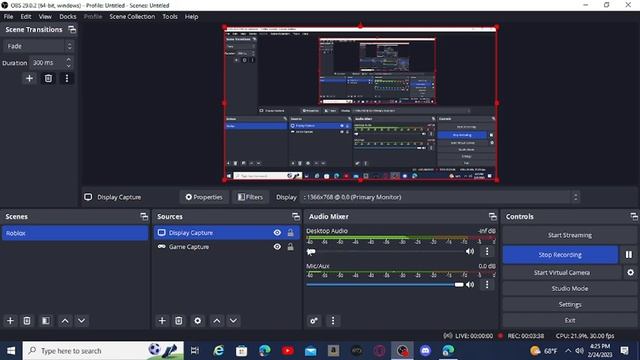
Task: Click Exit in Controls panel
Action: coord(570,320)
